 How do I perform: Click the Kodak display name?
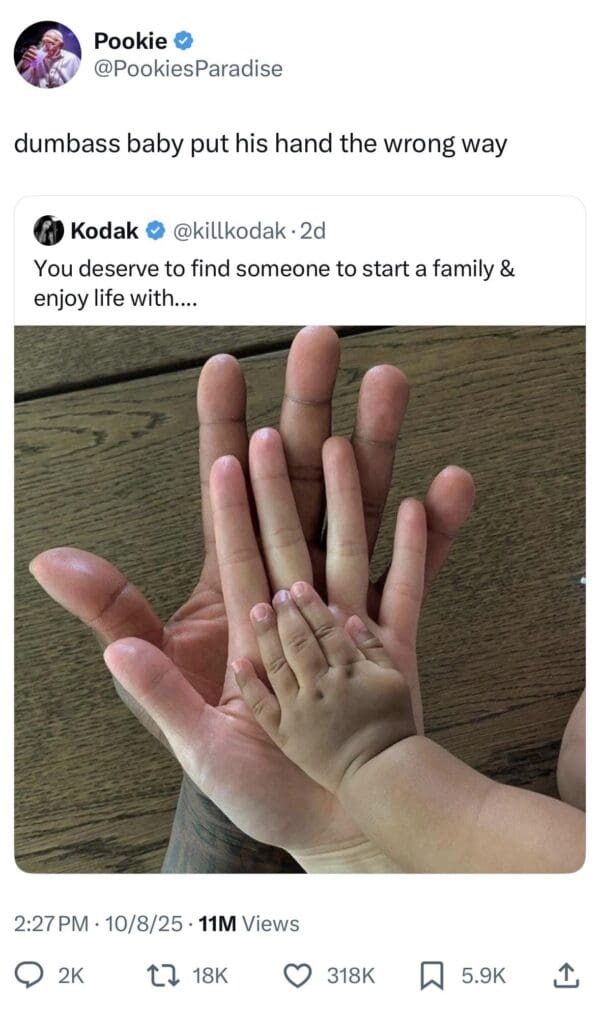[x=105, y=230]
